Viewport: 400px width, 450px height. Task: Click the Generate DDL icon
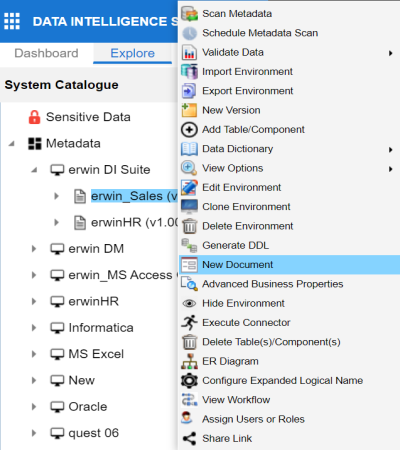[x=189, y=245]
